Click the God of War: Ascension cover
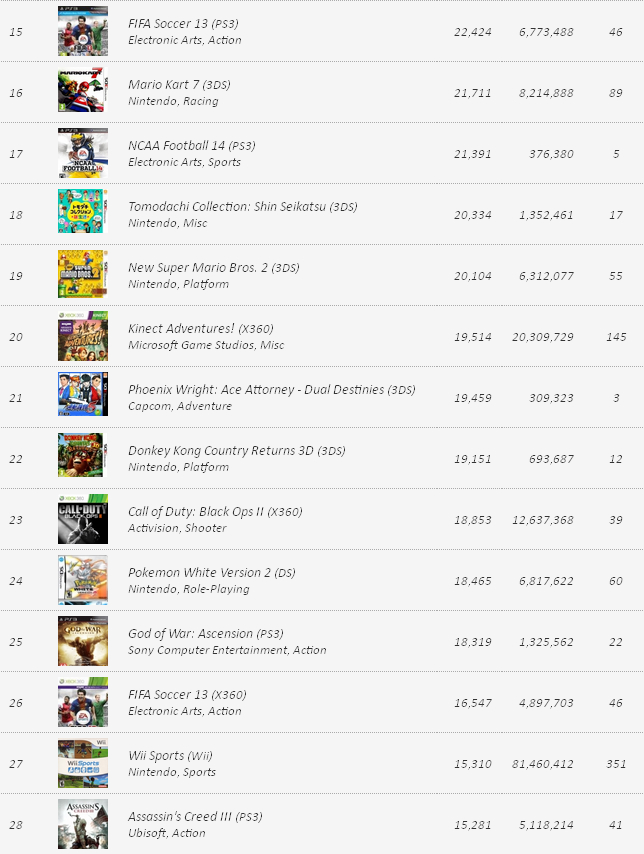Image resolution: width=644 pixels, height=854 pixels. (82, 641)
